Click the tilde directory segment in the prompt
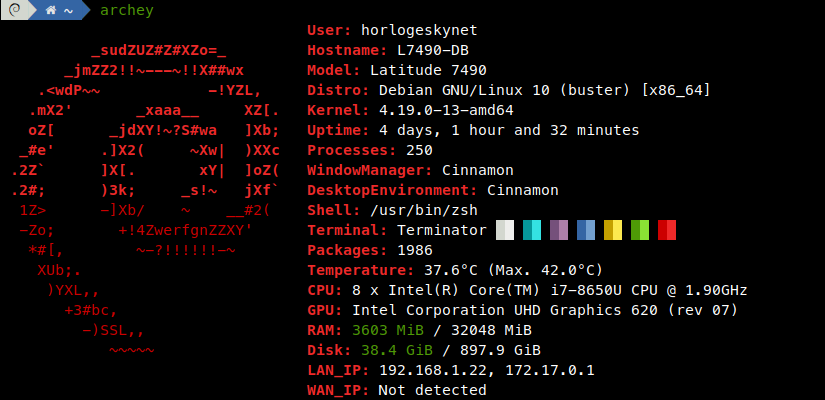Image resolution: width=825 pixels, height=400 pixels. [67, 10]
